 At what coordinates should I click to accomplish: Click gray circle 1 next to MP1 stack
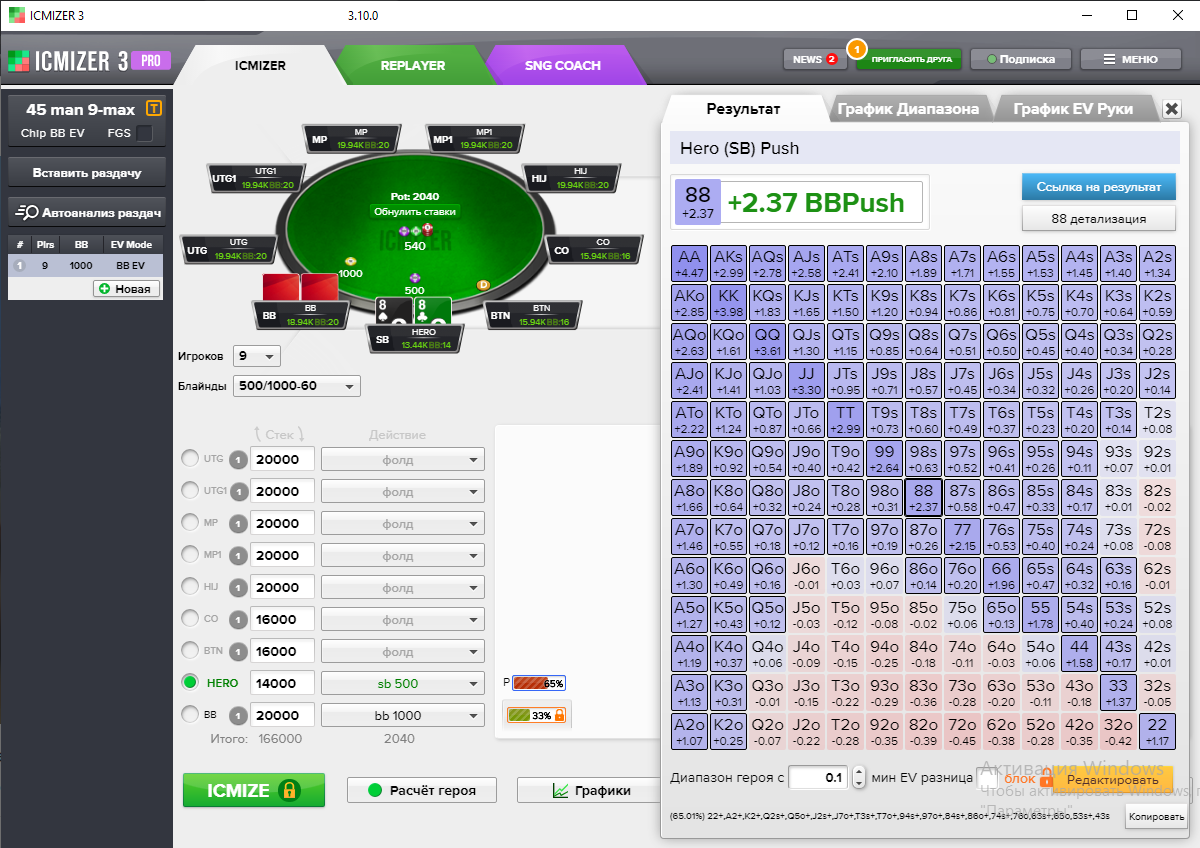pos(238,555)
